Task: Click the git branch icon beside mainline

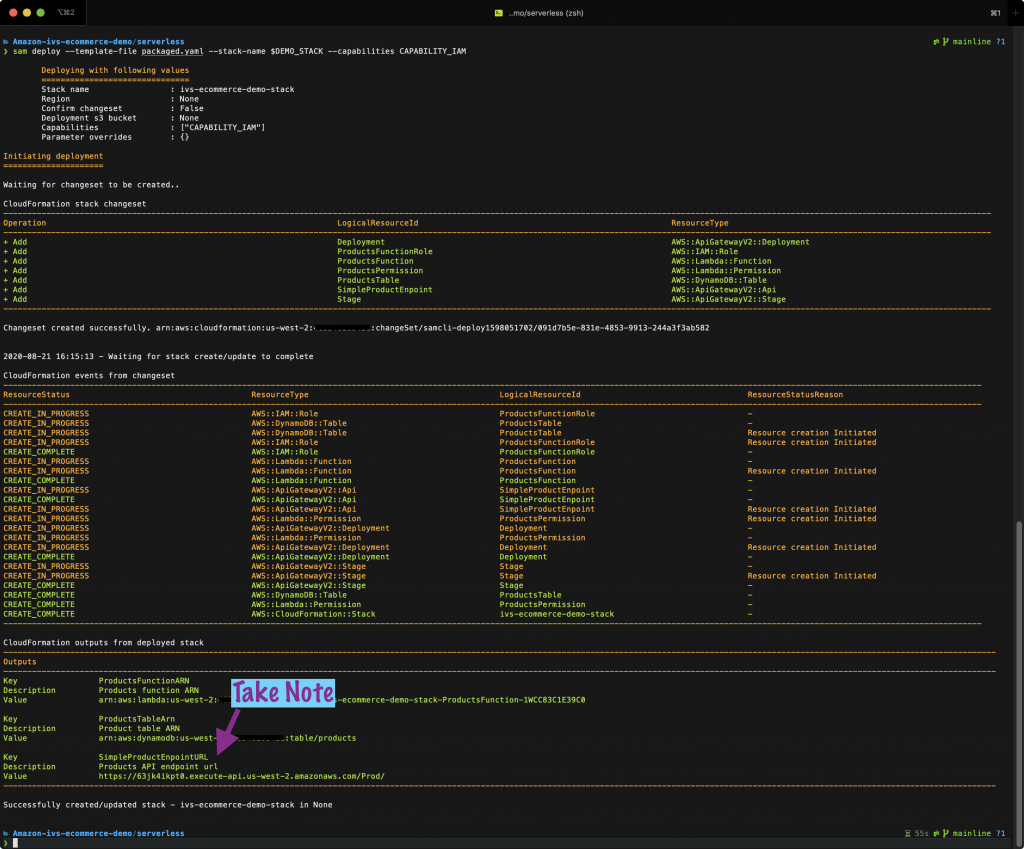Action: pyautogui.click(x=946, y=41)
